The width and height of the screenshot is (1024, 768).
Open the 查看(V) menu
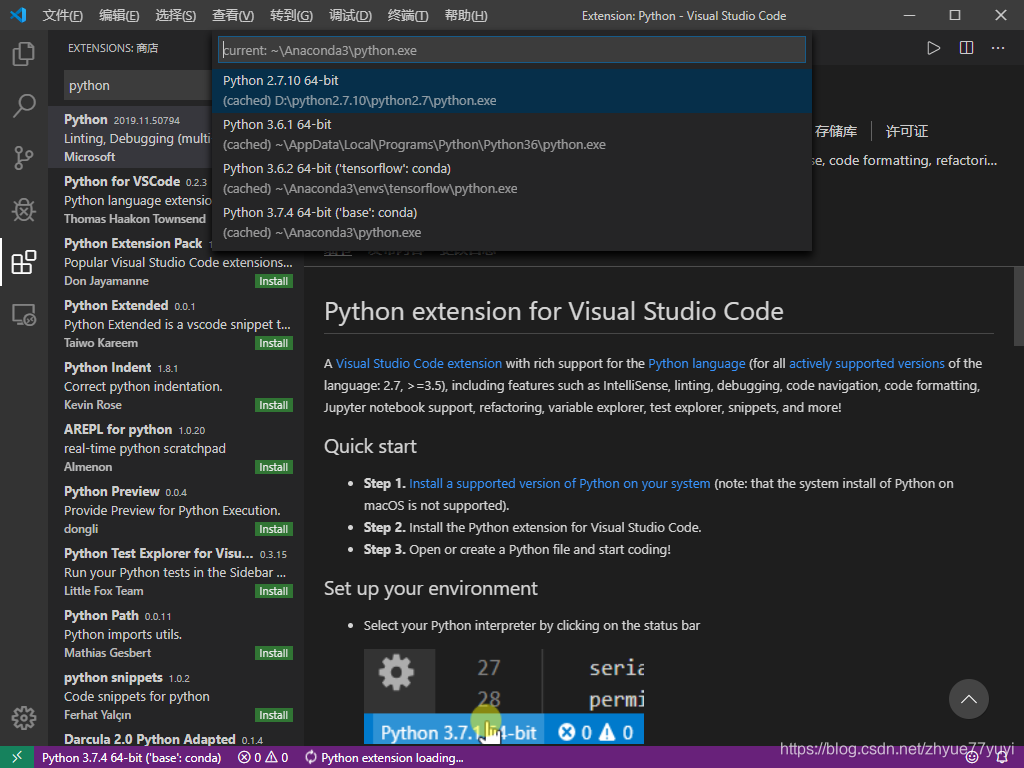tap(232, 15)
